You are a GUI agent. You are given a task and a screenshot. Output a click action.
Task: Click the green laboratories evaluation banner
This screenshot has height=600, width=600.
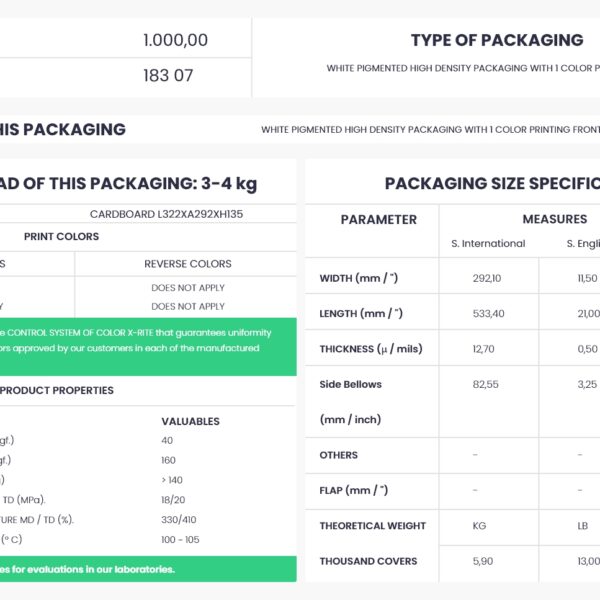[x=148, y=569]
